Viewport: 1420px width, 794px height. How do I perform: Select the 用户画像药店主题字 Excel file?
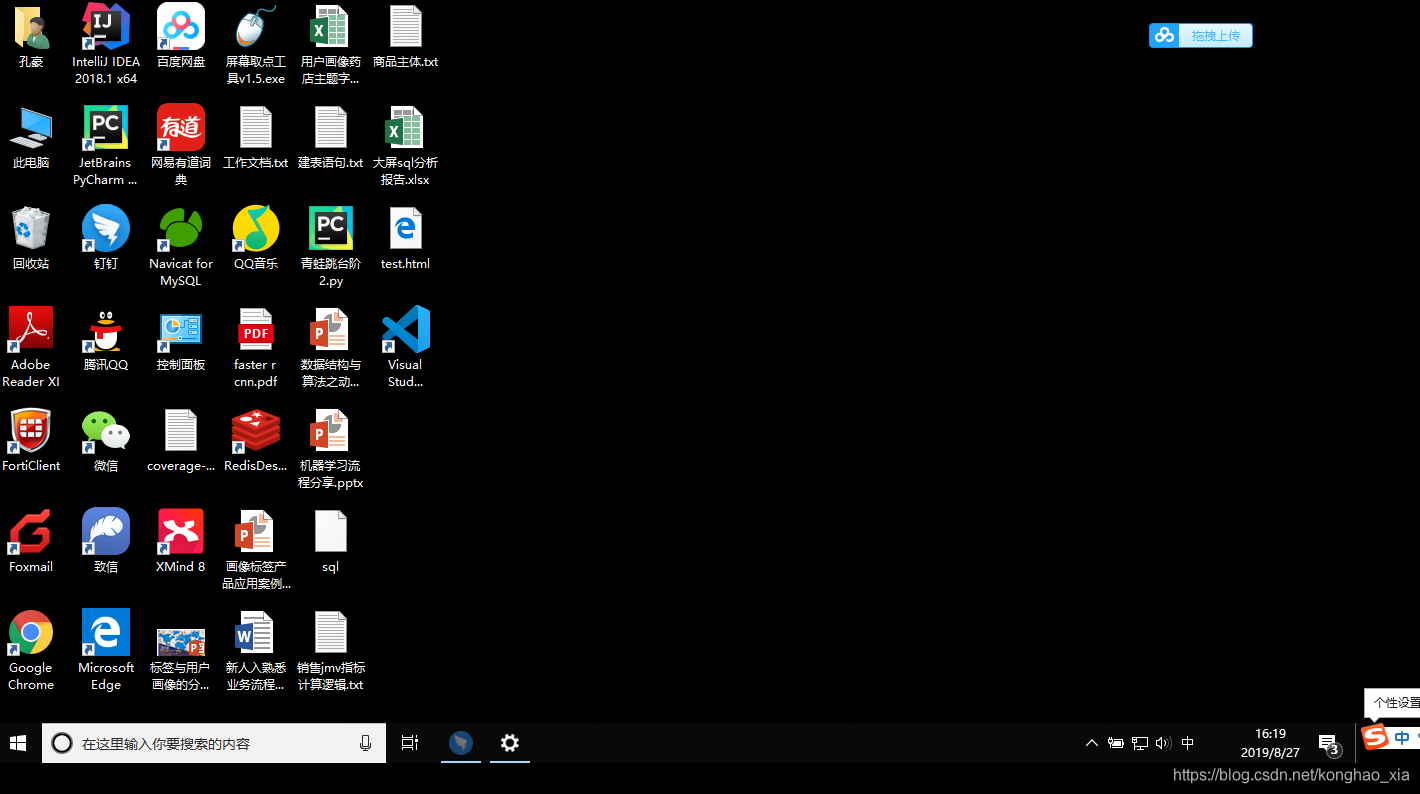coord(330,44)
